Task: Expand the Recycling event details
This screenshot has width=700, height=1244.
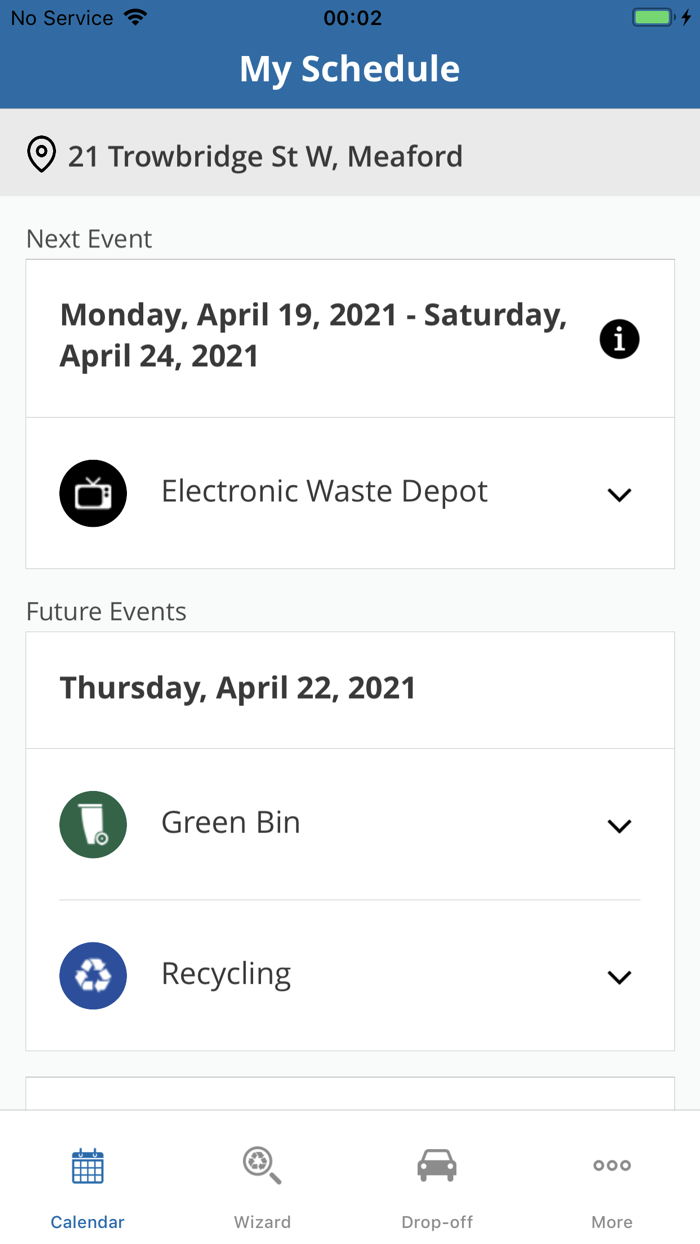Action: [x=619, y=977]
